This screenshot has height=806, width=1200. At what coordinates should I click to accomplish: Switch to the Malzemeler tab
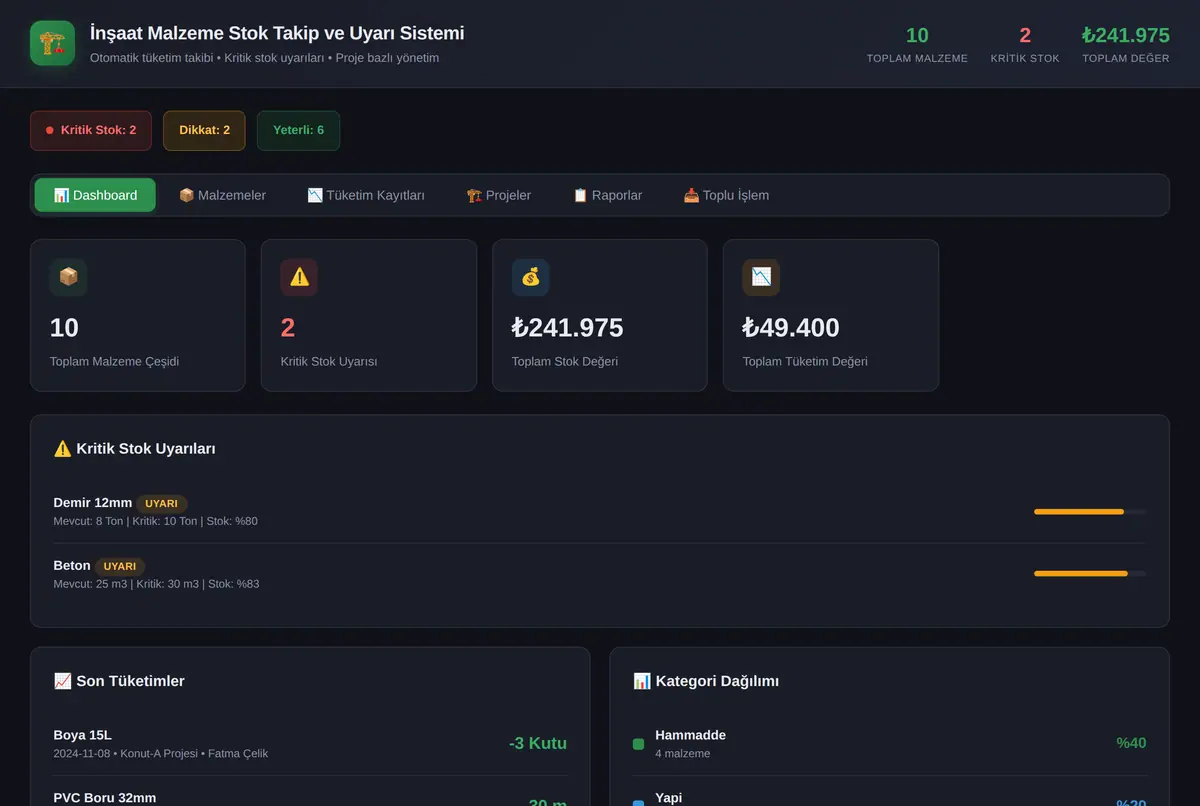point(222,195)
